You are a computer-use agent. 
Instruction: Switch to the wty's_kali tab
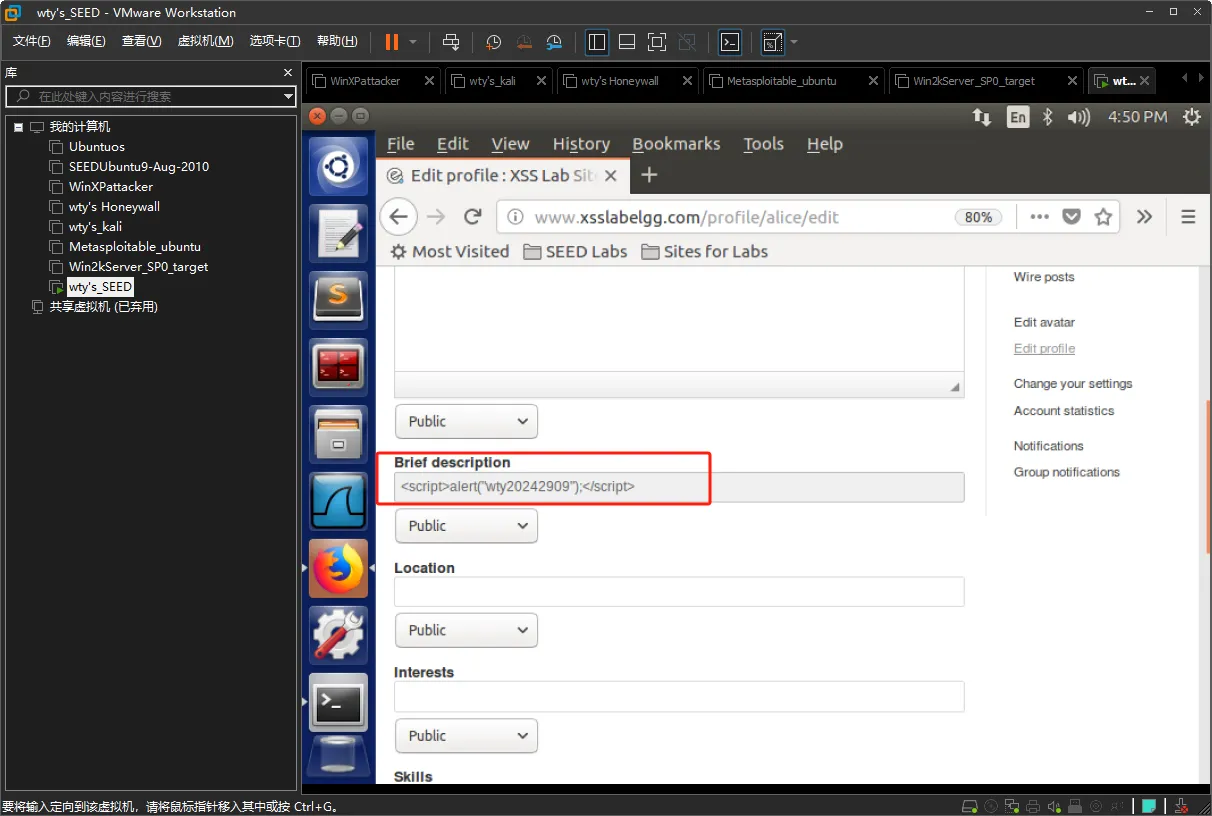(492, 81)
